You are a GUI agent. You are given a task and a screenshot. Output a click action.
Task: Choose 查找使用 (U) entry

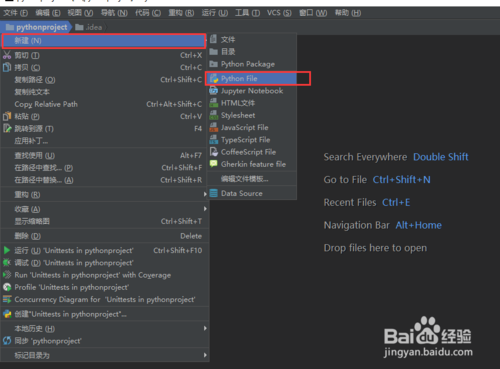tap(105, 155)
